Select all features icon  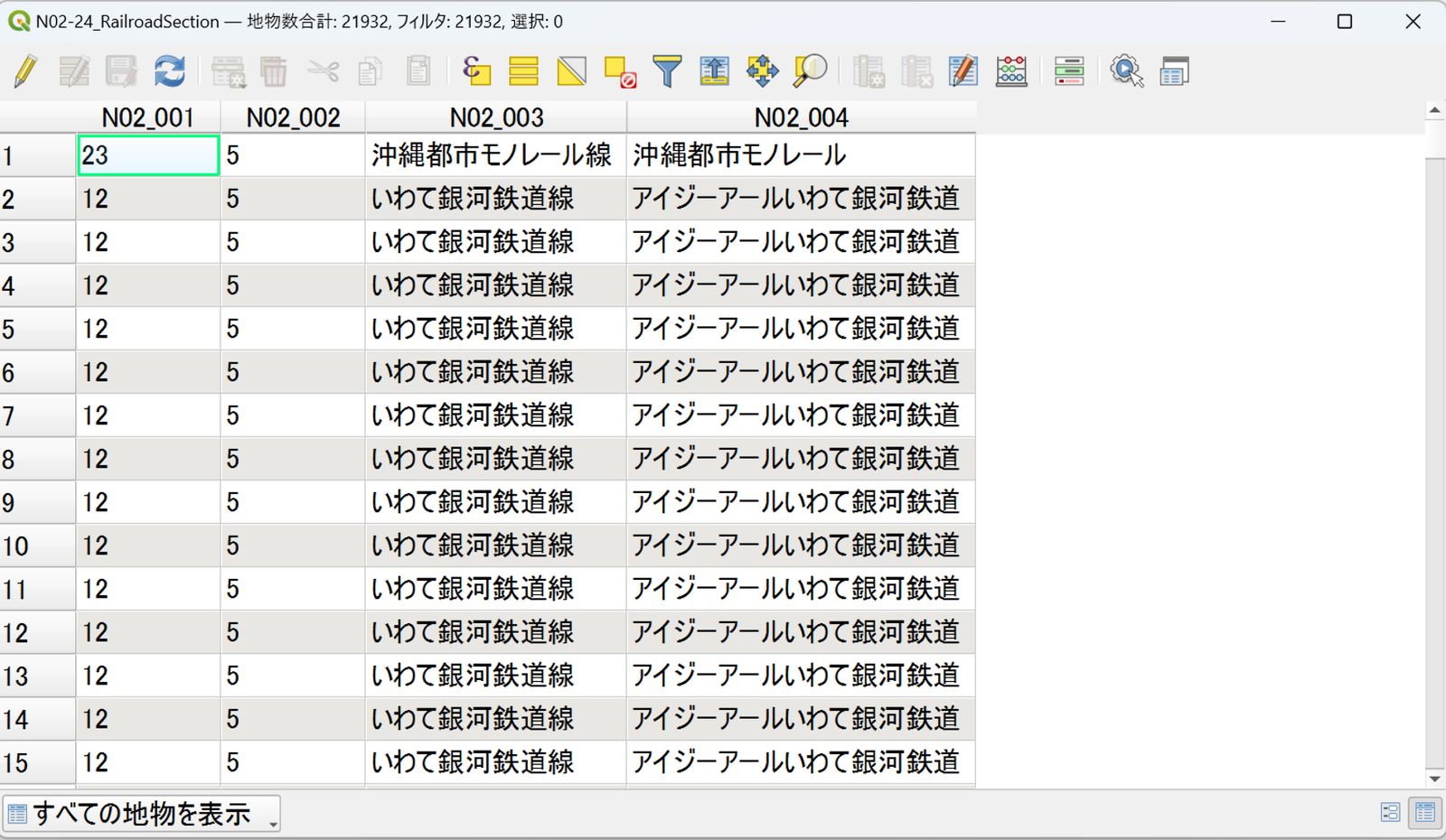click(523, 70)
